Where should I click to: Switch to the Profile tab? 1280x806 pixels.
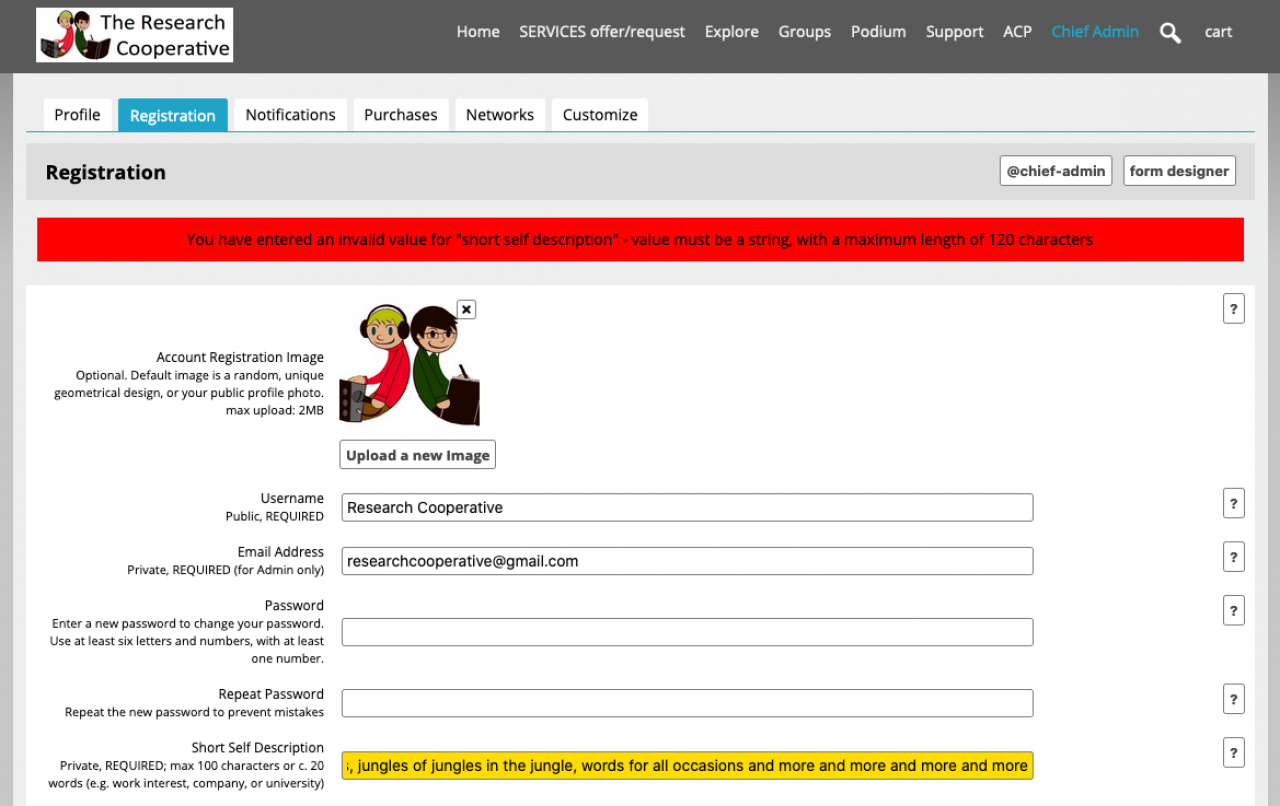77,115
